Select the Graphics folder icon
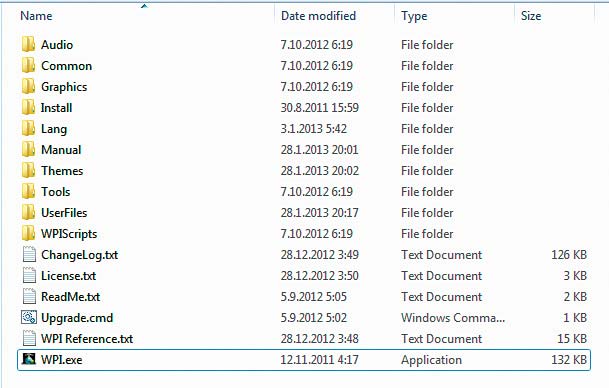The height and width of the screenshot is (388, 609). 28,86
